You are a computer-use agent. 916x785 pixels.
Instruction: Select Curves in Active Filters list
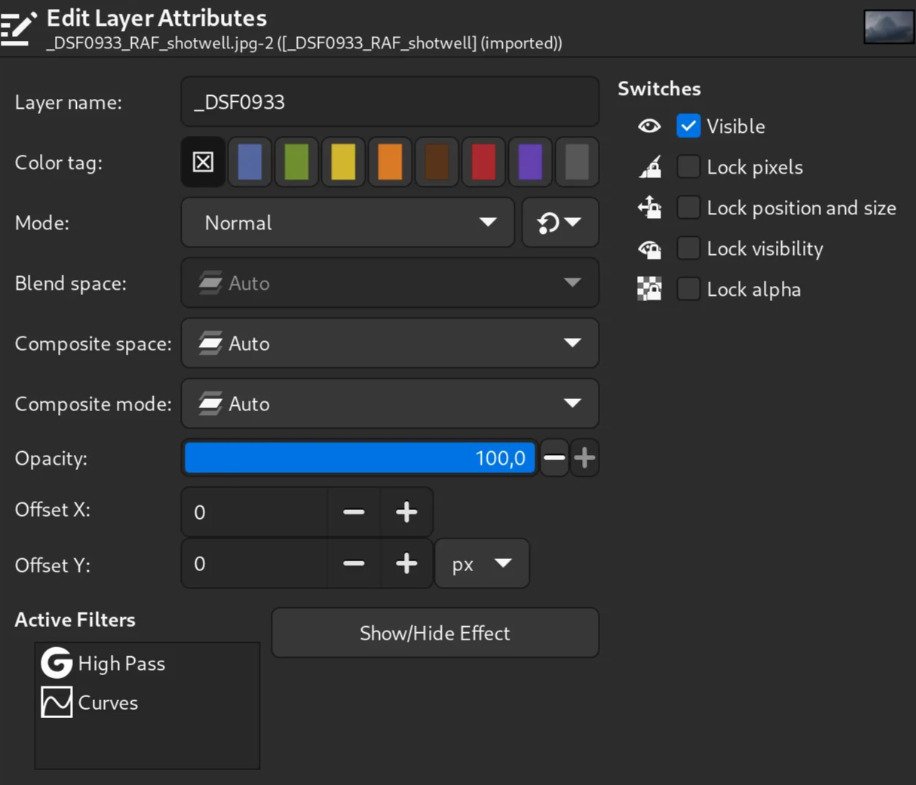[108, 702]
